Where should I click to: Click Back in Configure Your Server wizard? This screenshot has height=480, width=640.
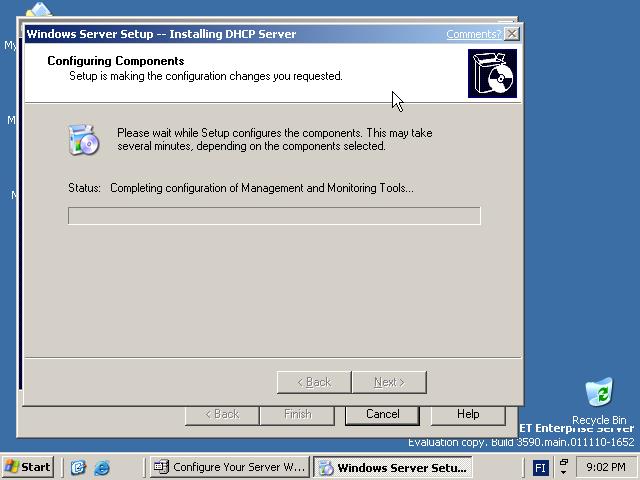coord(222,414)
